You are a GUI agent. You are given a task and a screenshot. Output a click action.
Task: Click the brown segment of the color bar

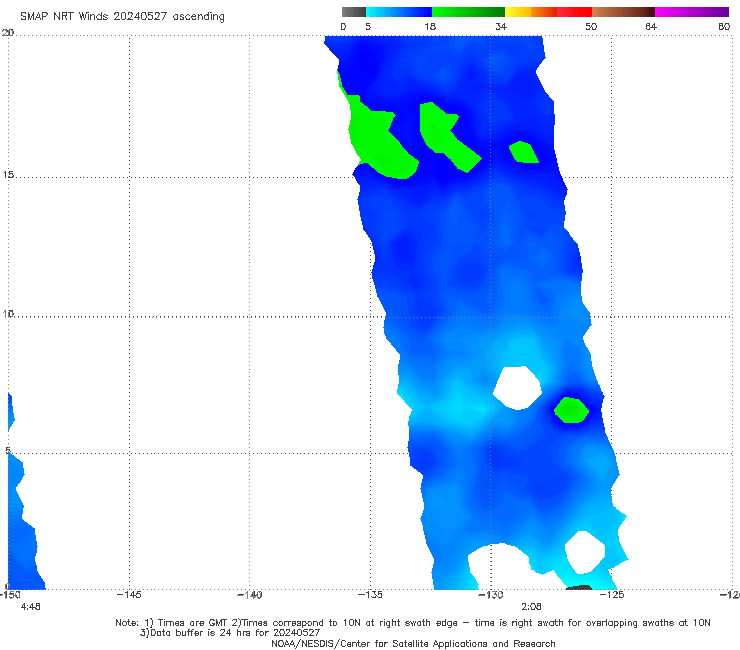click(623, 12)
